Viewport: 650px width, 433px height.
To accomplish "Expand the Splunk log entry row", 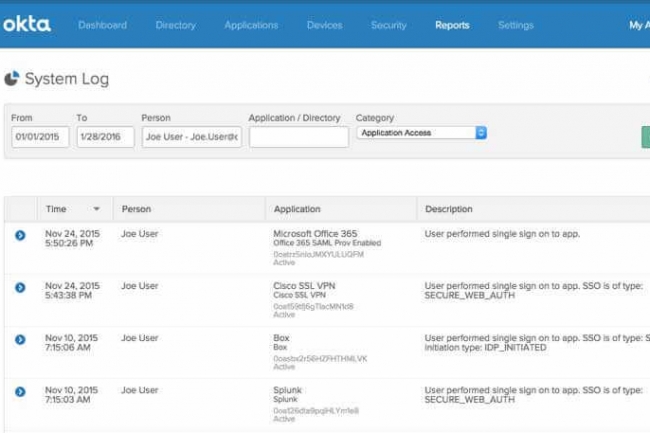I will [20, 391].
